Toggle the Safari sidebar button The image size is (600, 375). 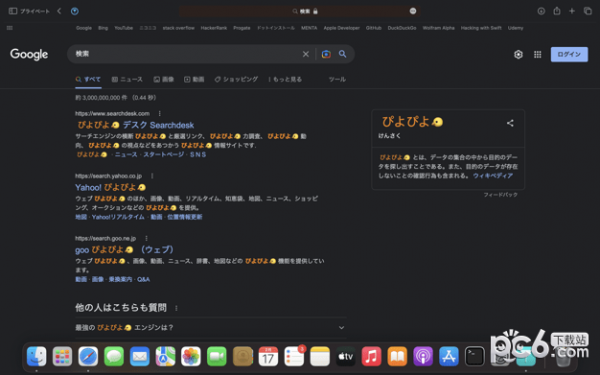click(x=13, y=11)
